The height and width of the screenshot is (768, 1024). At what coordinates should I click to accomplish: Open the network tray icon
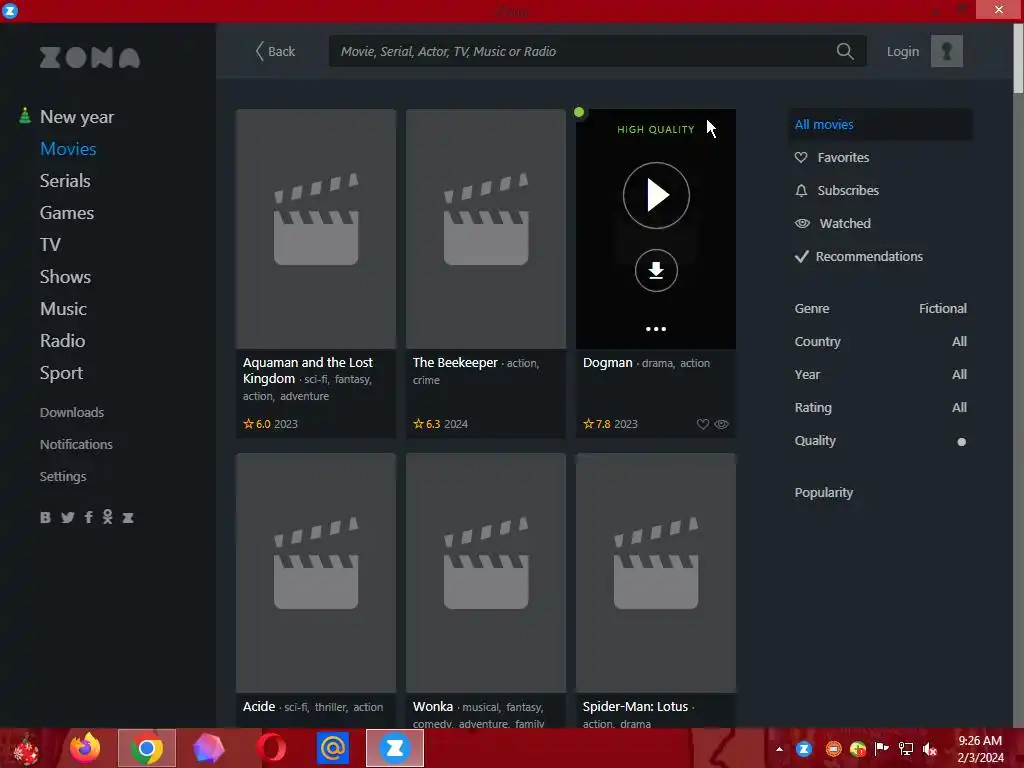click(906, 749)
